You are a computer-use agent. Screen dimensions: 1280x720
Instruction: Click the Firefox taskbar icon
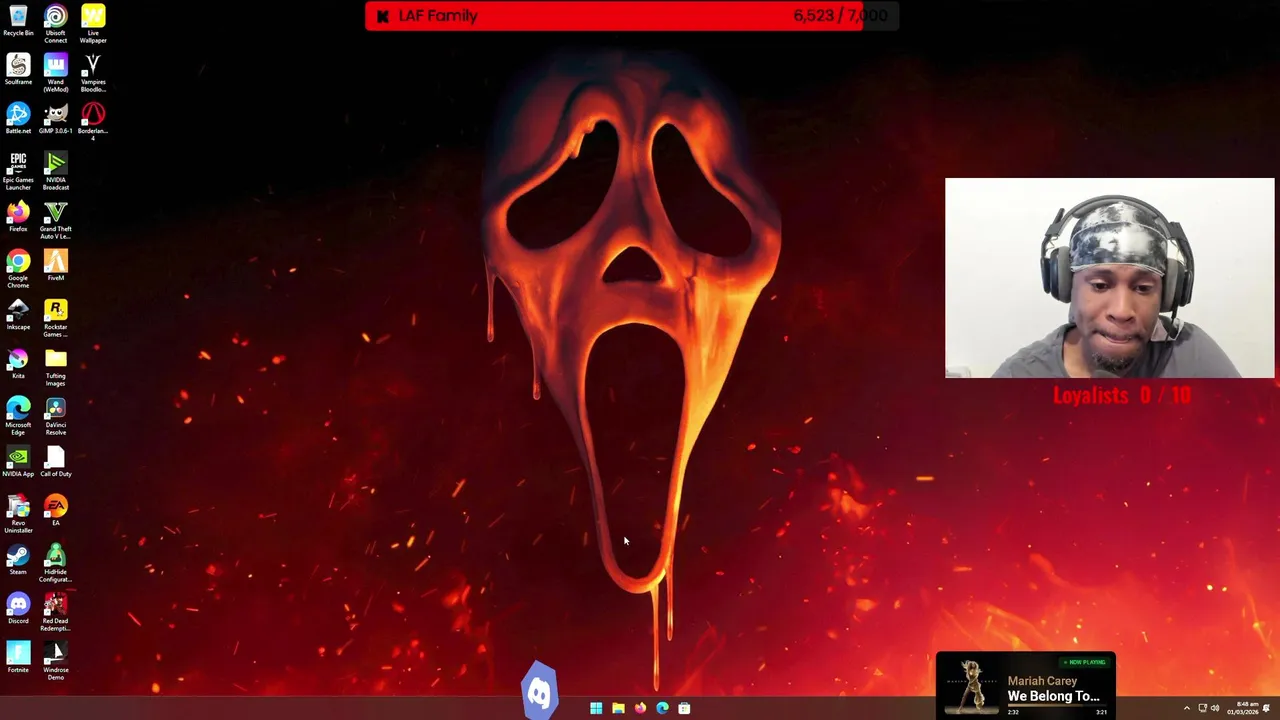[640, 708]
